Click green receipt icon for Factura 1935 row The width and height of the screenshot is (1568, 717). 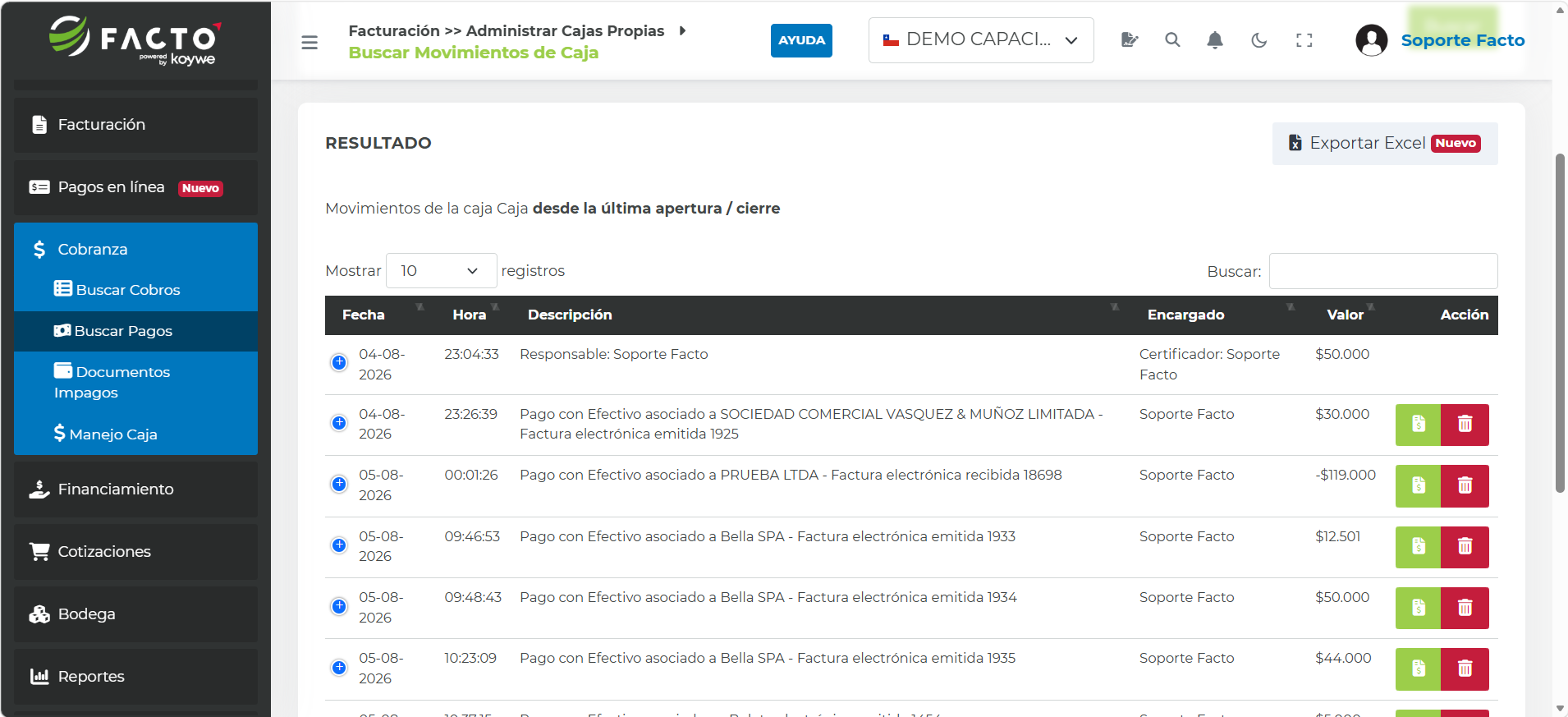click(1418, 669)
